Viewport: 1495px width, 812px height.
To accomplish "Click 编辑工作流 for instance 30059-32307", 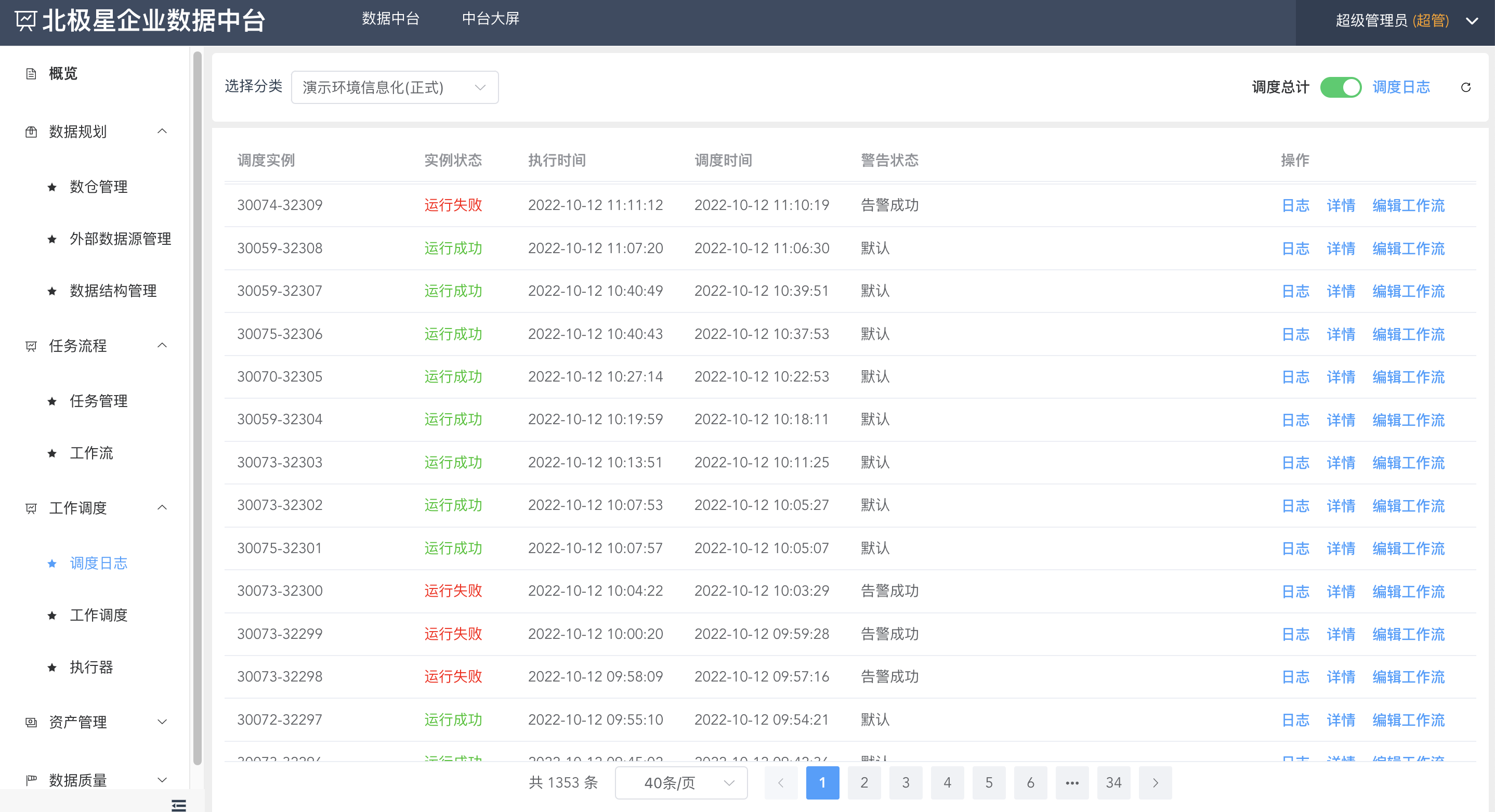I will pyautogui.click(x=1408, y=291).
